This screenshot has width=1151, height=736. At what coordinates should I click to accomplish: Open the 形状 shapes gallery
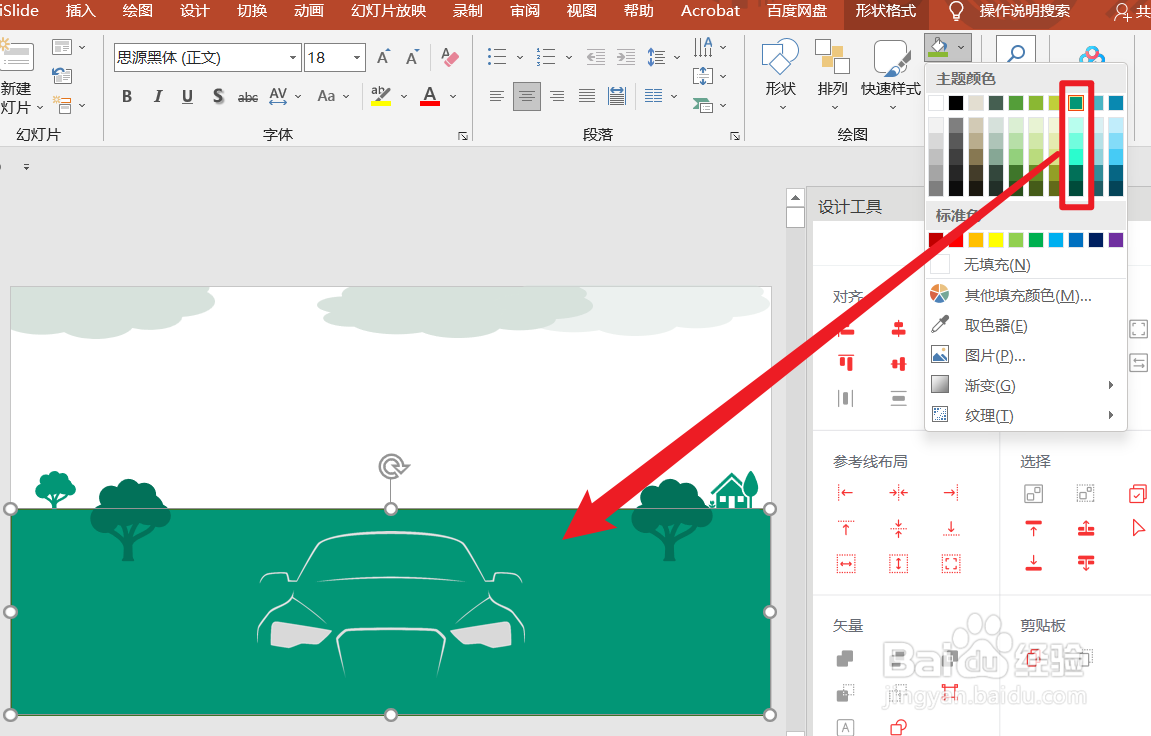(x=780, y=74)
